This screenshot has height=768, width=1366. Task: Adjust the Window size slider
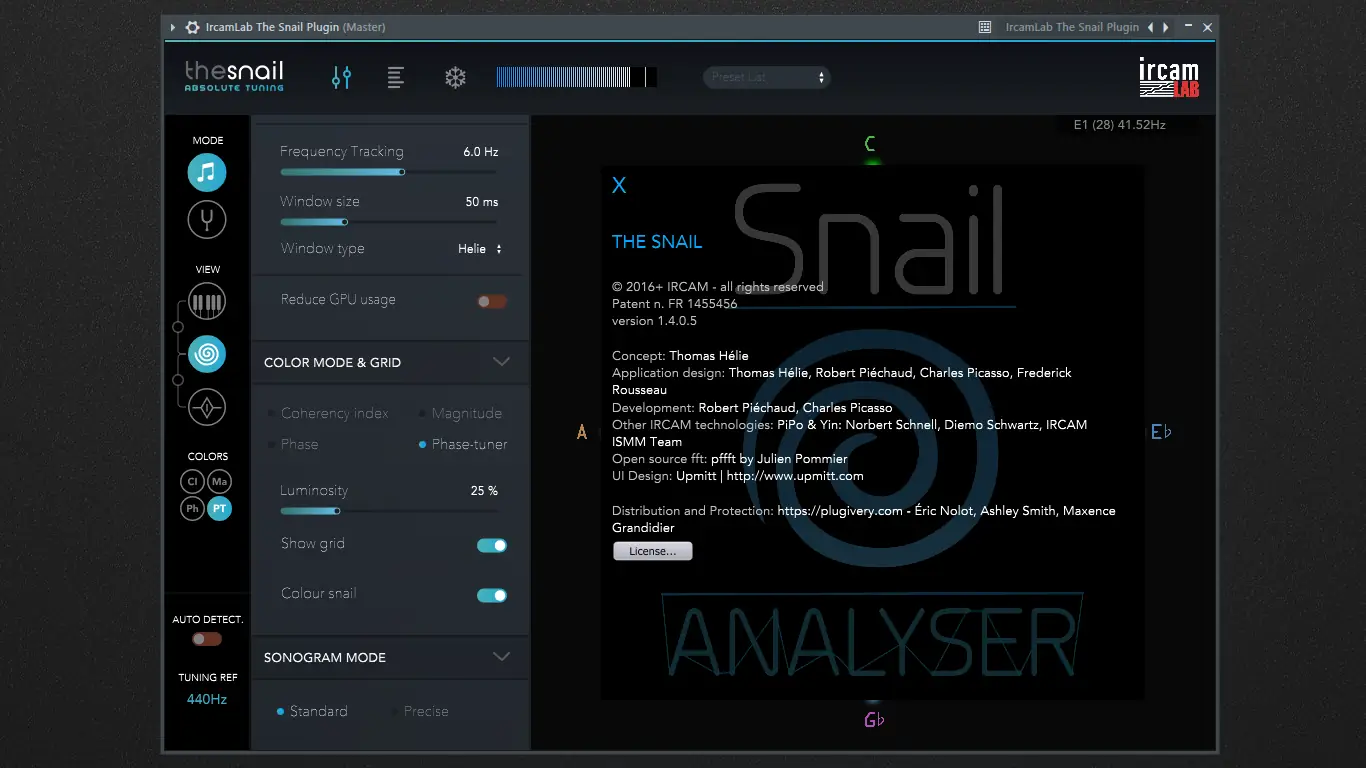pos(391,222)
